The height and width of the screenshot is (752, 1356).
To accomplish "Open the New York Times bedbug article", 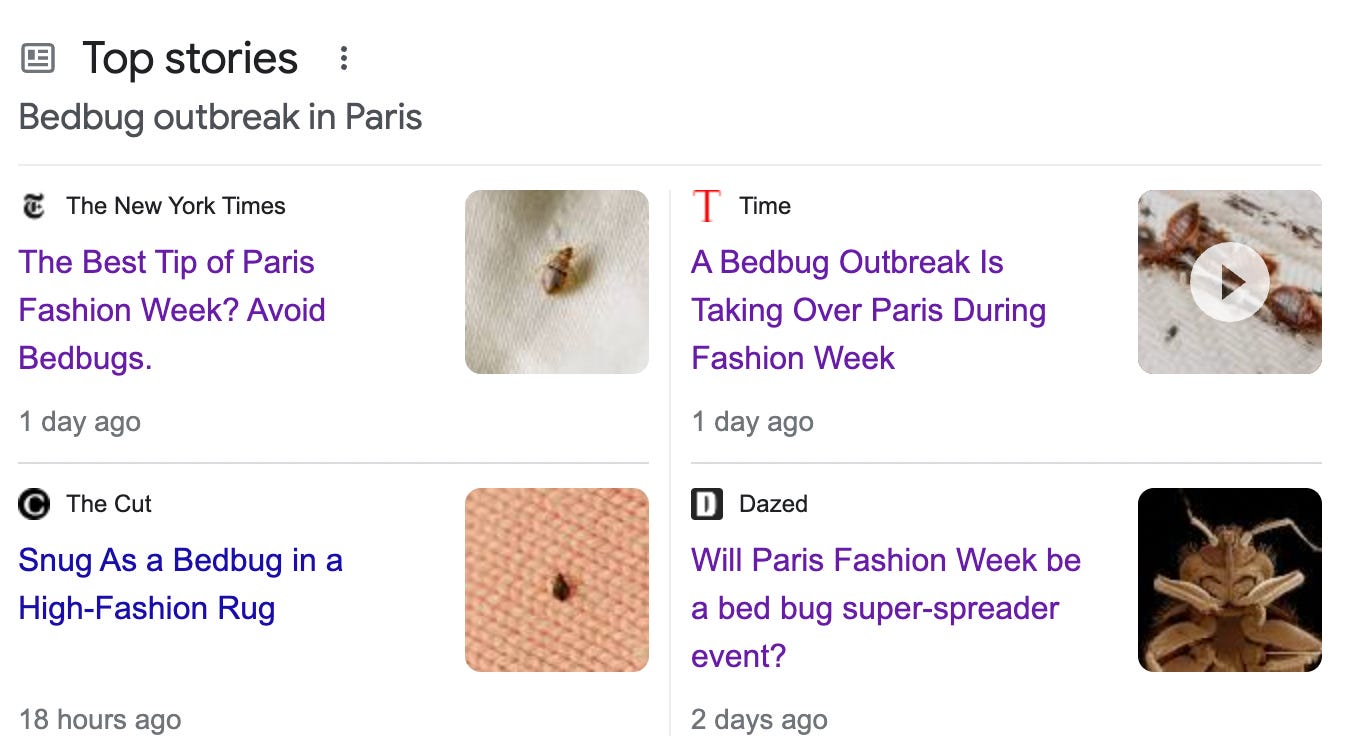I will click(172, 310).
